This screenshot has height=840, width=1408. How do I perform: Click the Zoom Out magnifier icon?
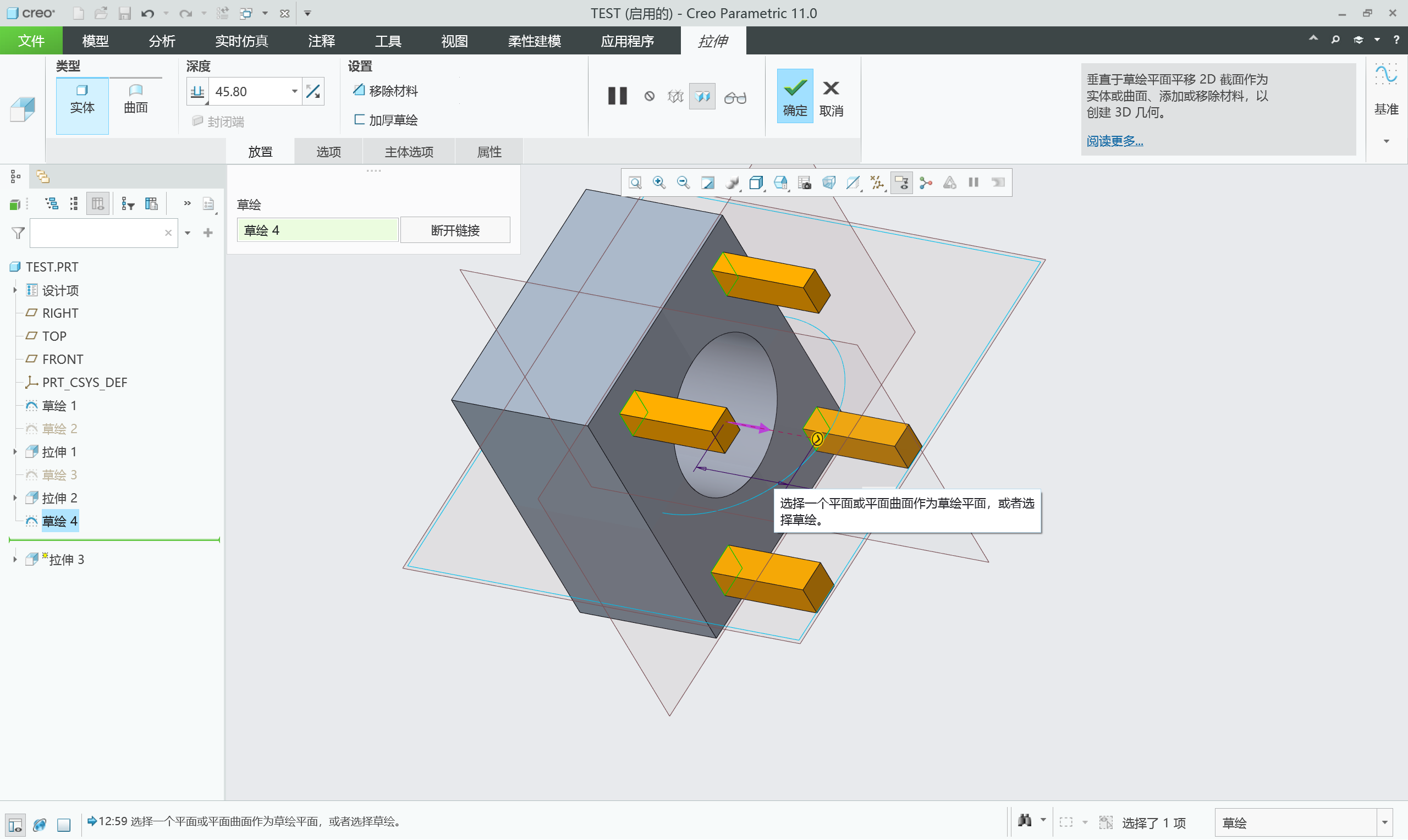coord(683,183)
